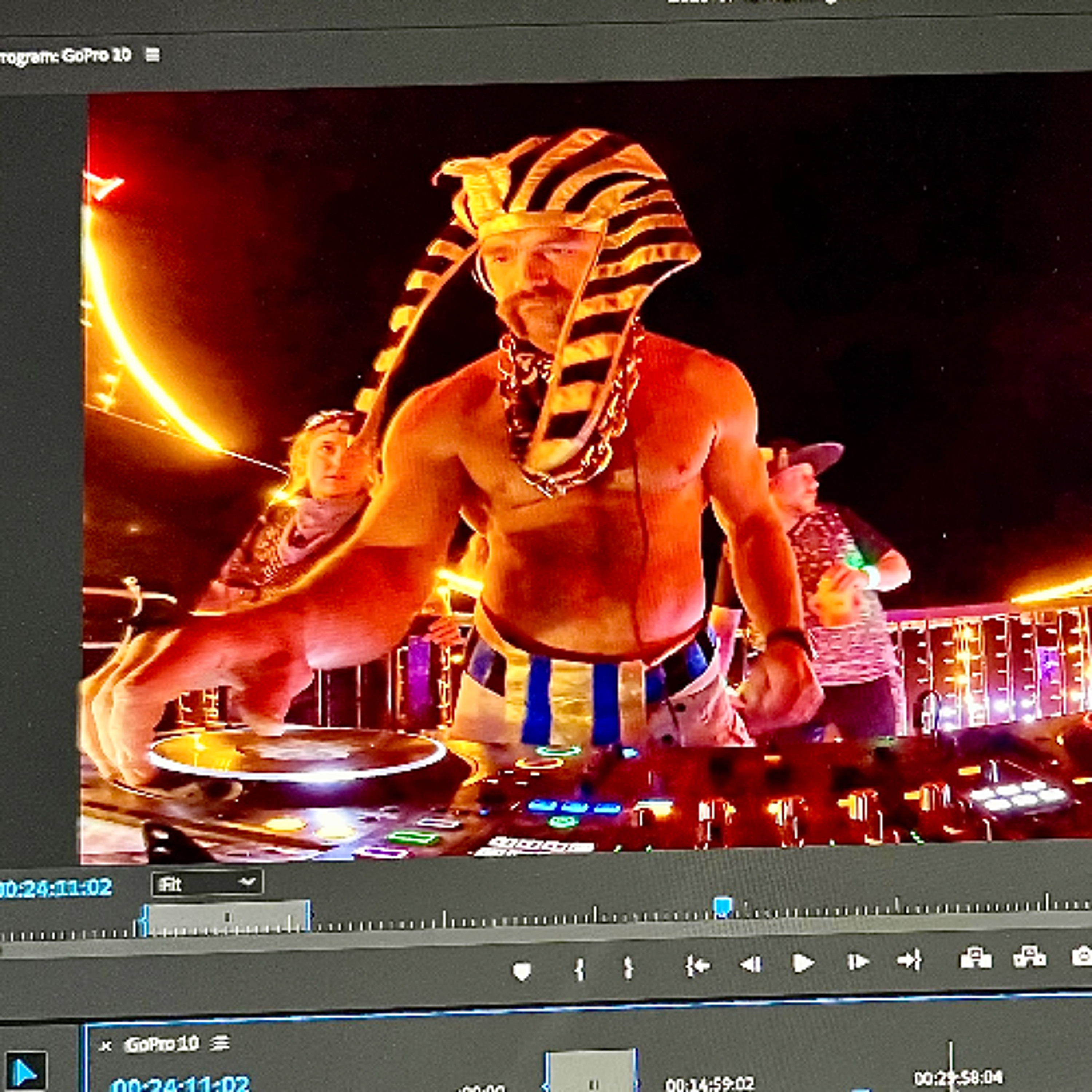Select the GoPro 10 timeline tab

(x=162, y=1044)
